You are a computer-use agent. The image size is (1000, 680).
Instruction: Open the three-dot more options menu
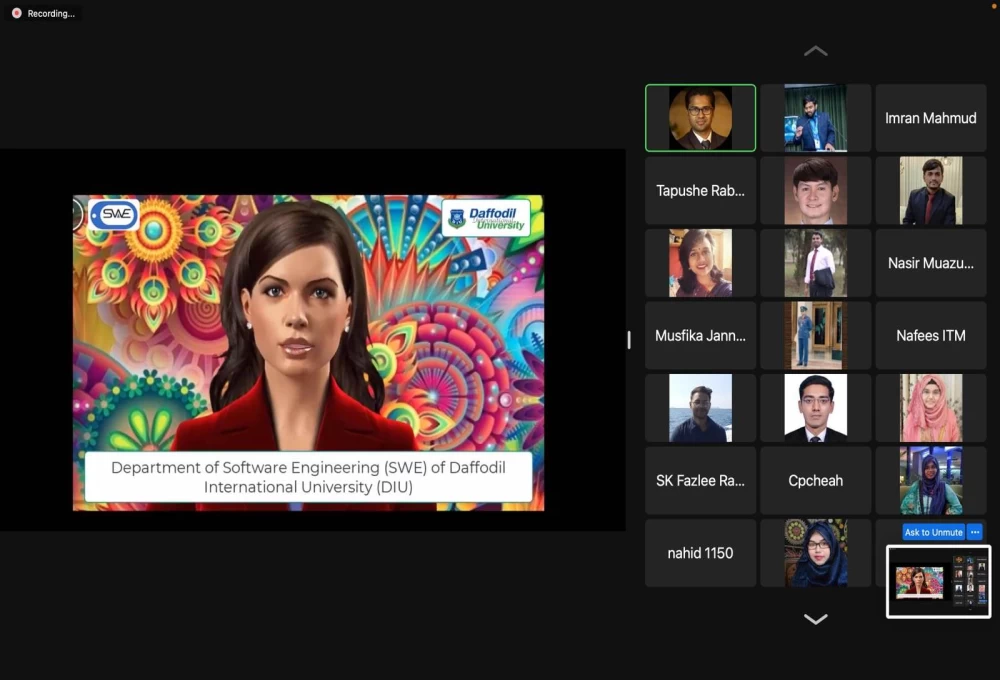pos(975,532)
